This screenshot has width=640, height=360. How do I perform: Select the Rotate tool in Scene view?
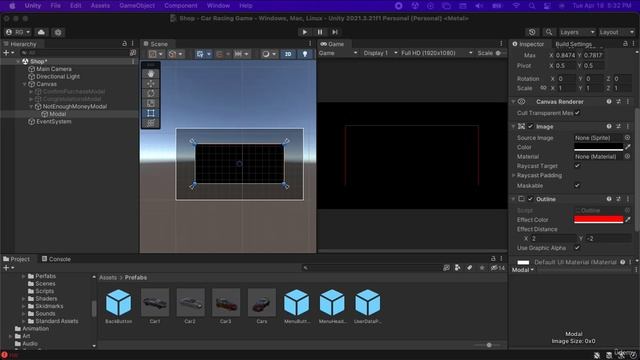[151, 93]
